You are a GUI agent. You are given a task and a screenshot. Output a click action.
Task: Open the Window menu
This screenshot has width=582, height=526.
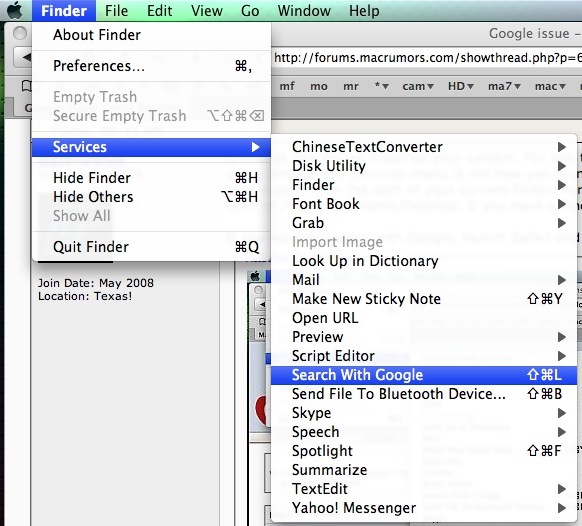coord(304,11)
